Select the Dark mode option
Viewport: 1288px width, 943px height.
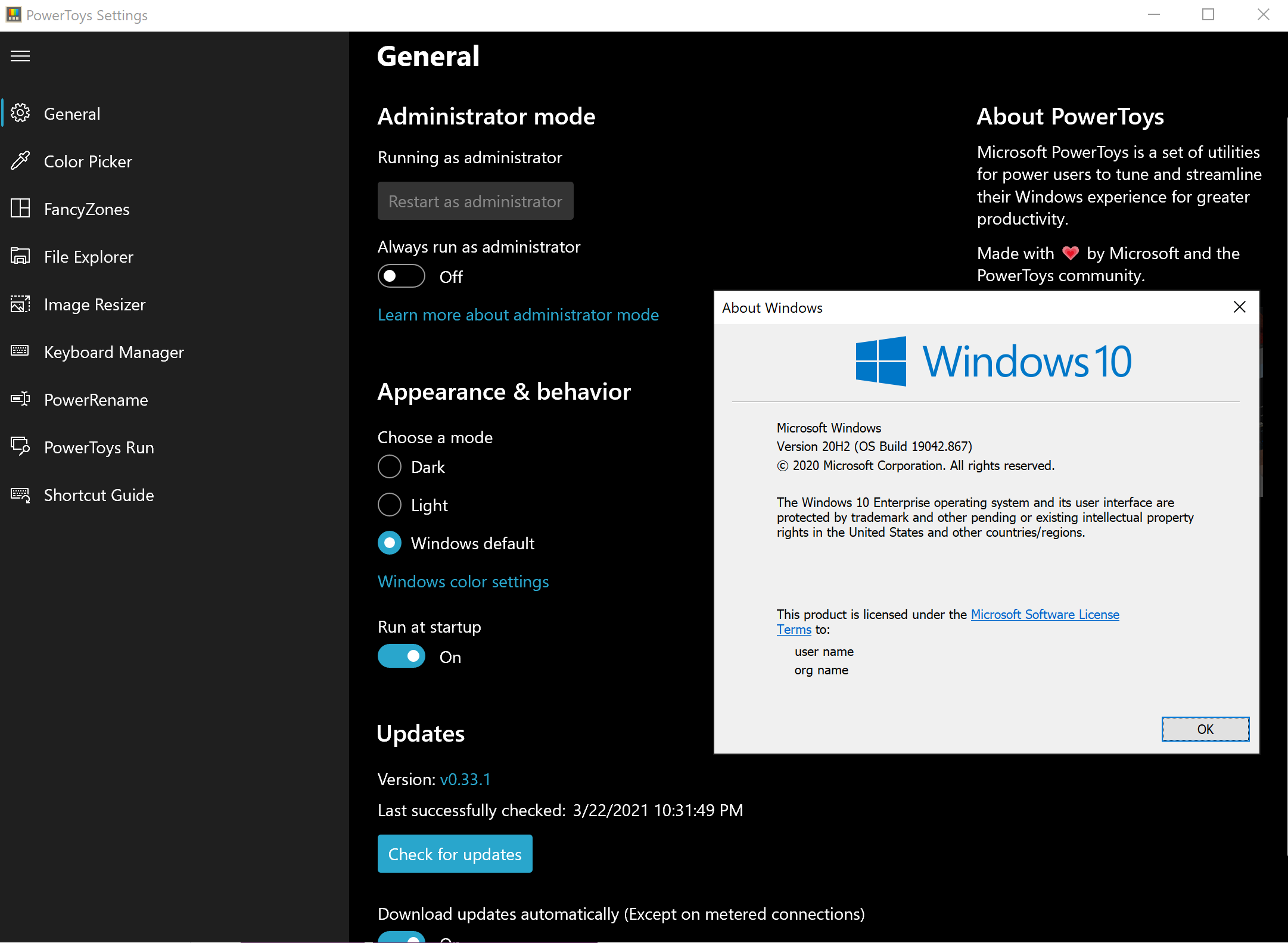(389, 466)
